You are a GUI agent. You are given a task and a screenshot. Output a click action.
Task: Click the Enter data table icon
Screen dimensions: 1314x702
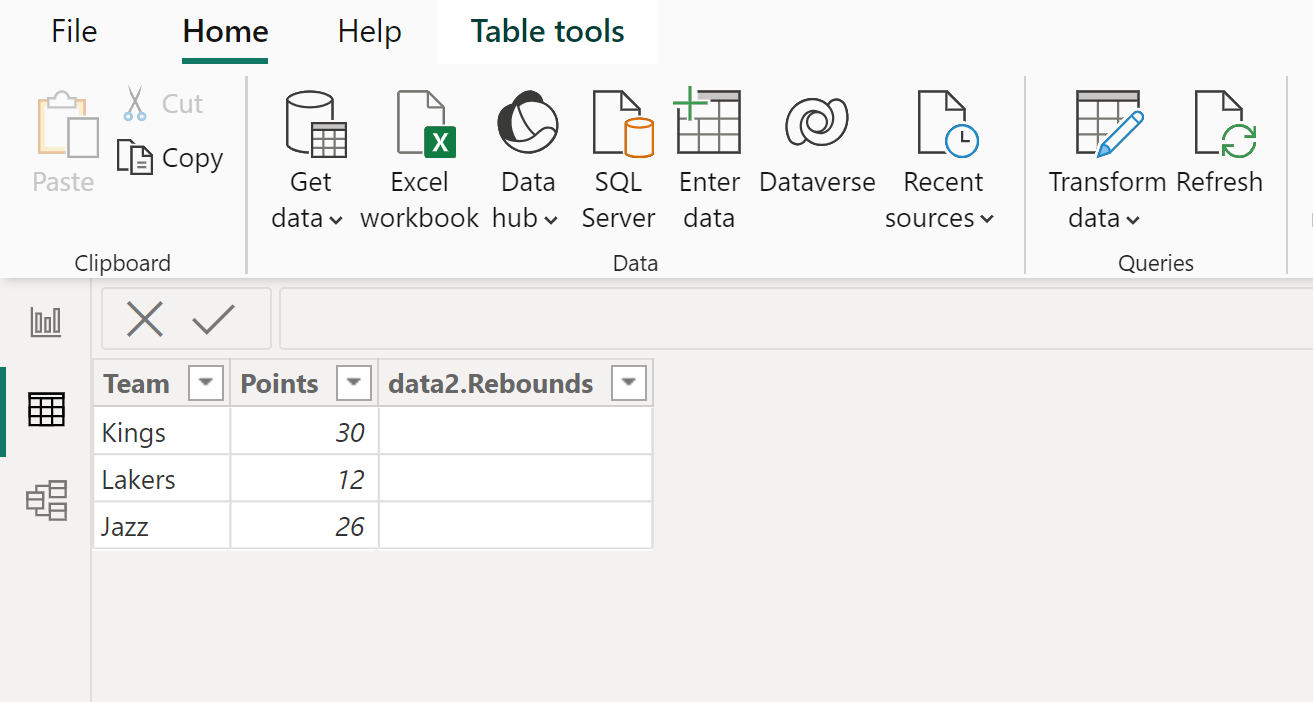tap(708, 123)
